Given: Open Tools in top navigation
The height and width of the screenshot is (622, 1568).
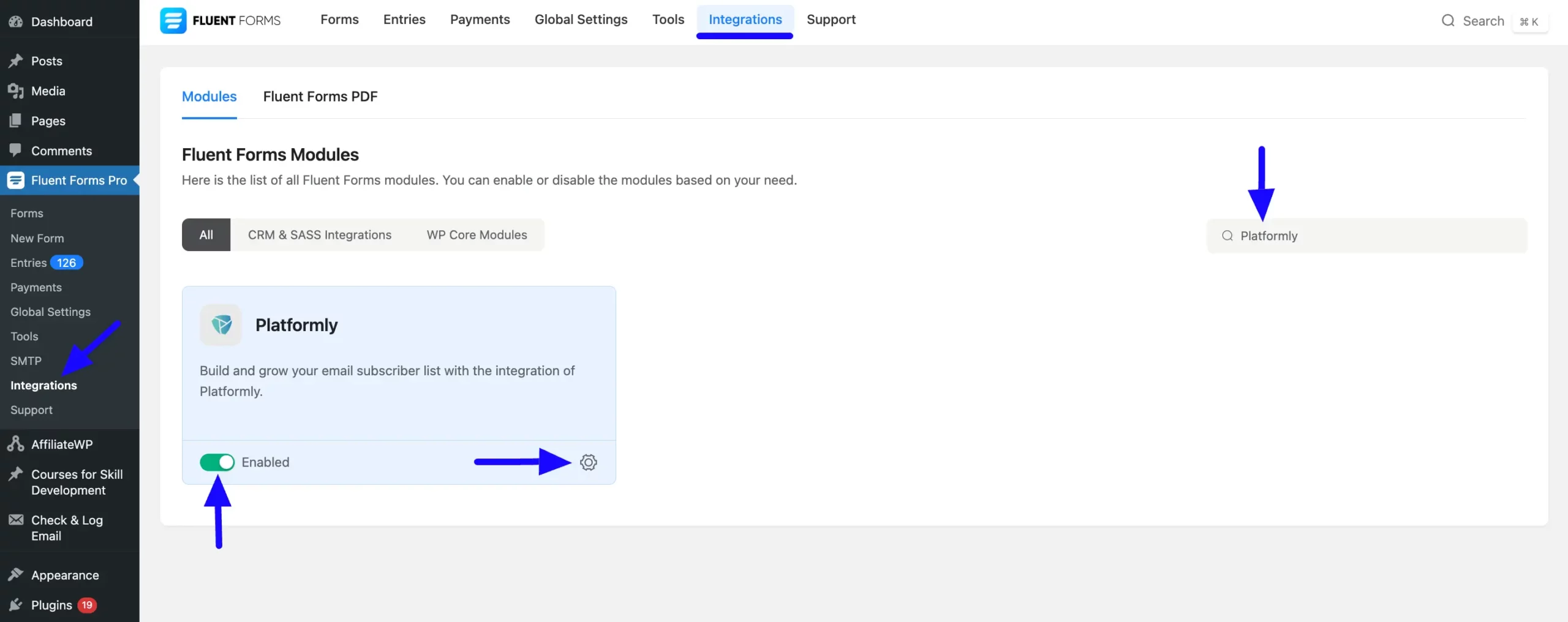Looking at the screenshot, I should point(668,20).
